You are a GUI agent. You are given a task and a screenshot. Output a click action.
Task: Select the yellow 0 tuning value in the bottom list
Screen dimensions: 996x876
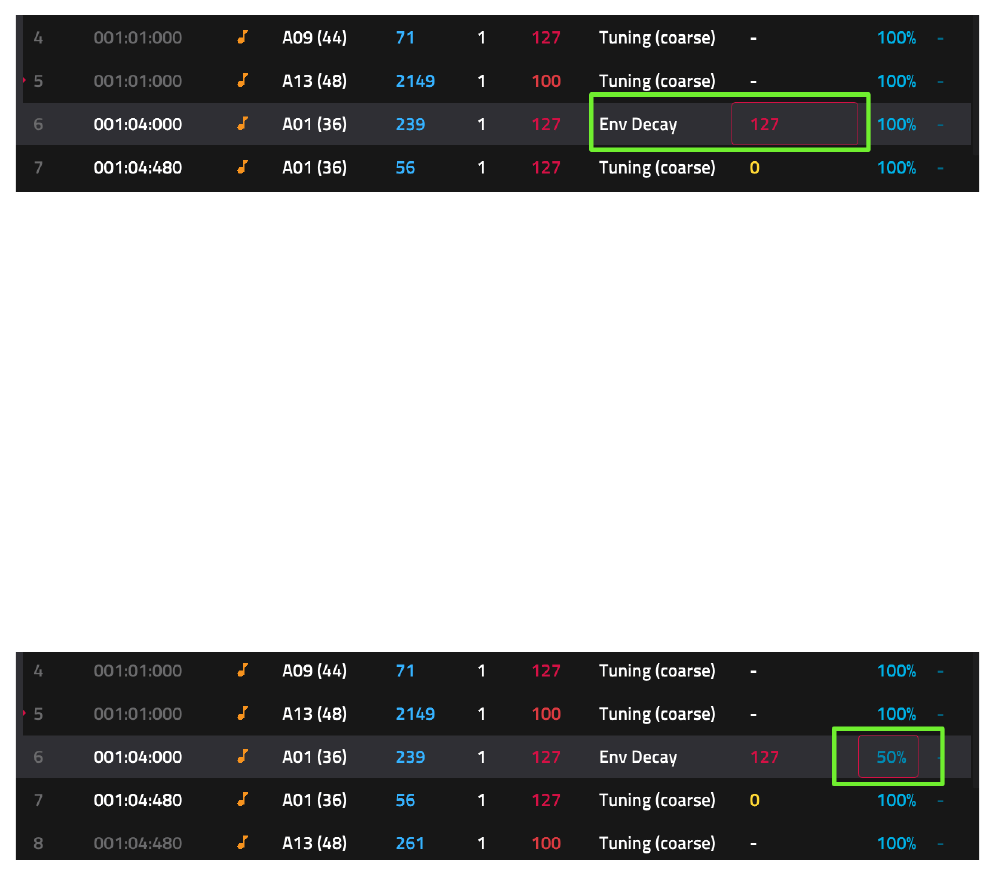[755, 800]
